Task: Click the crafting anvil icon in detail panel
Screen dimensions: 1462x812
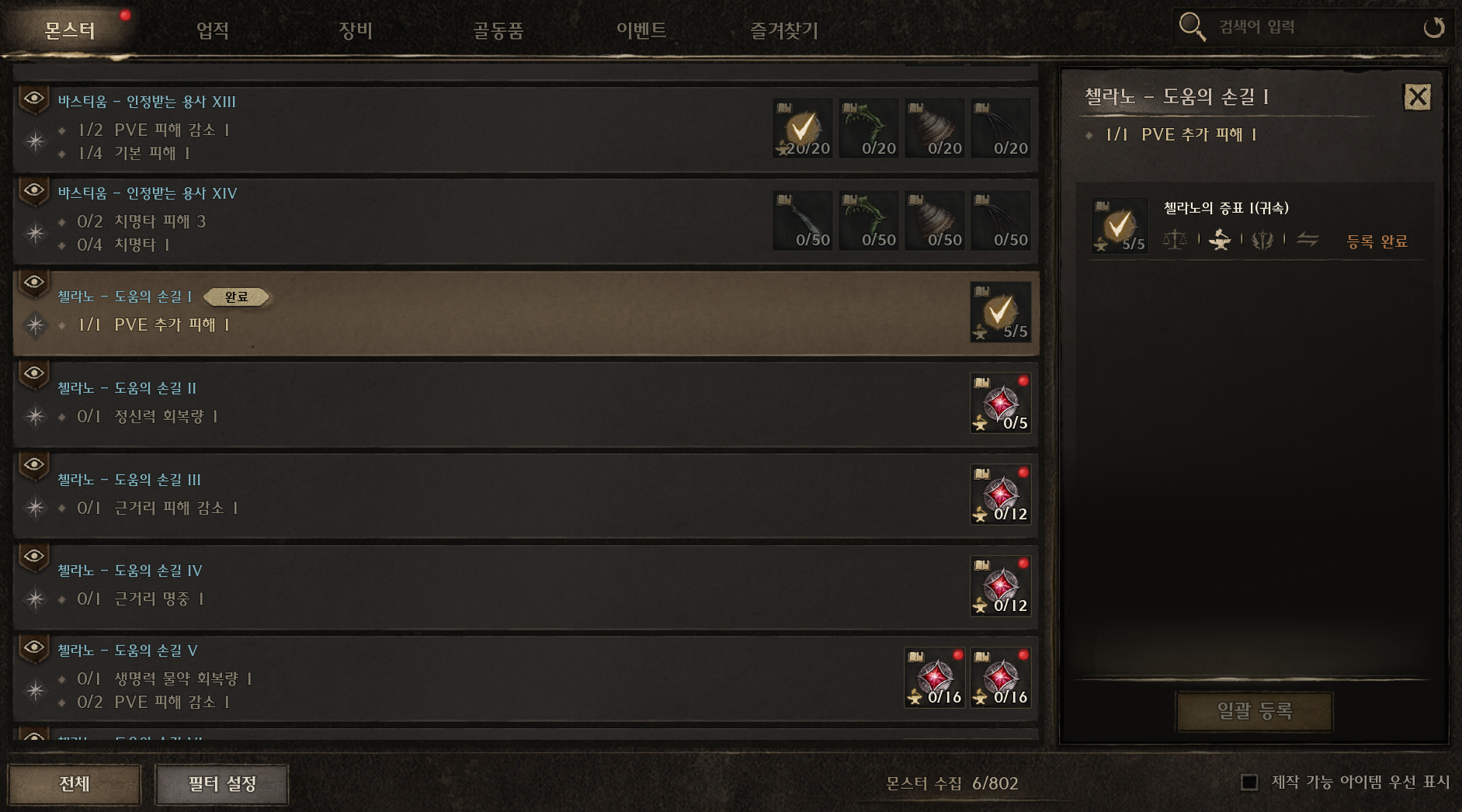Action: tap(1220, 239)
